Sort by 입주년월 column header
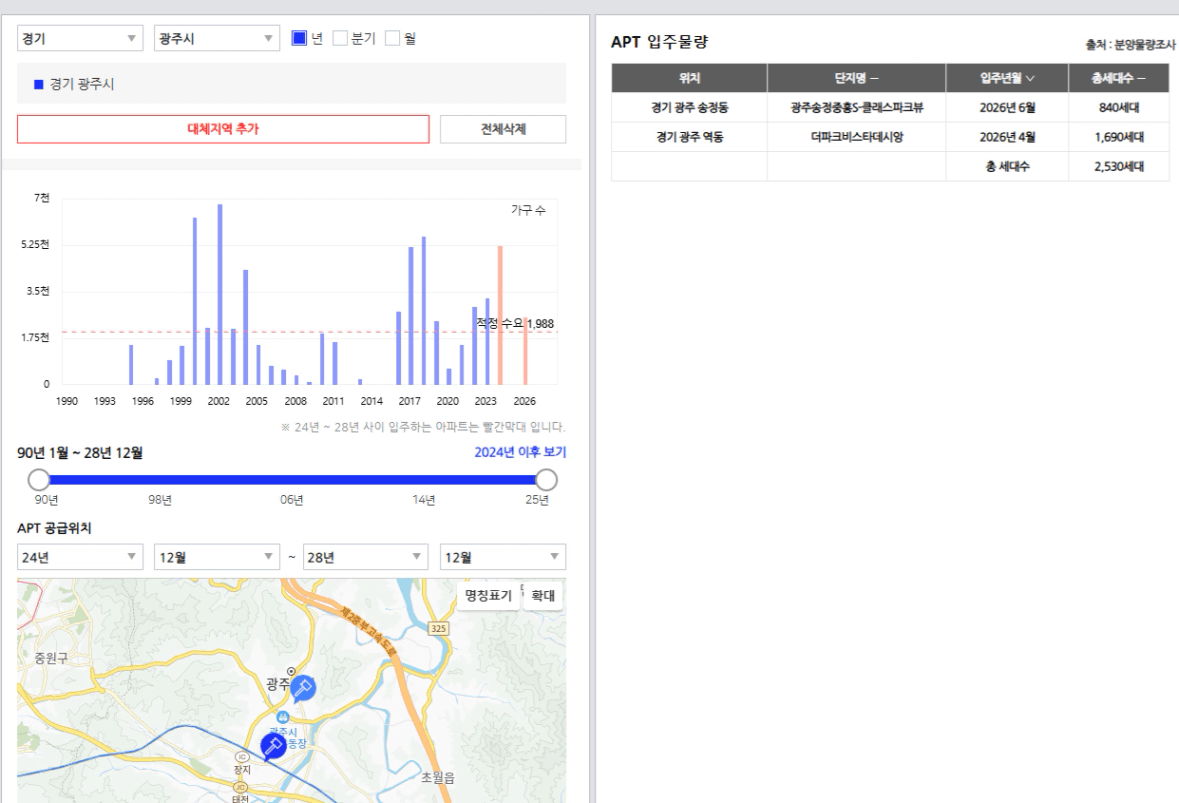1179x803 pixels. 1007,78
